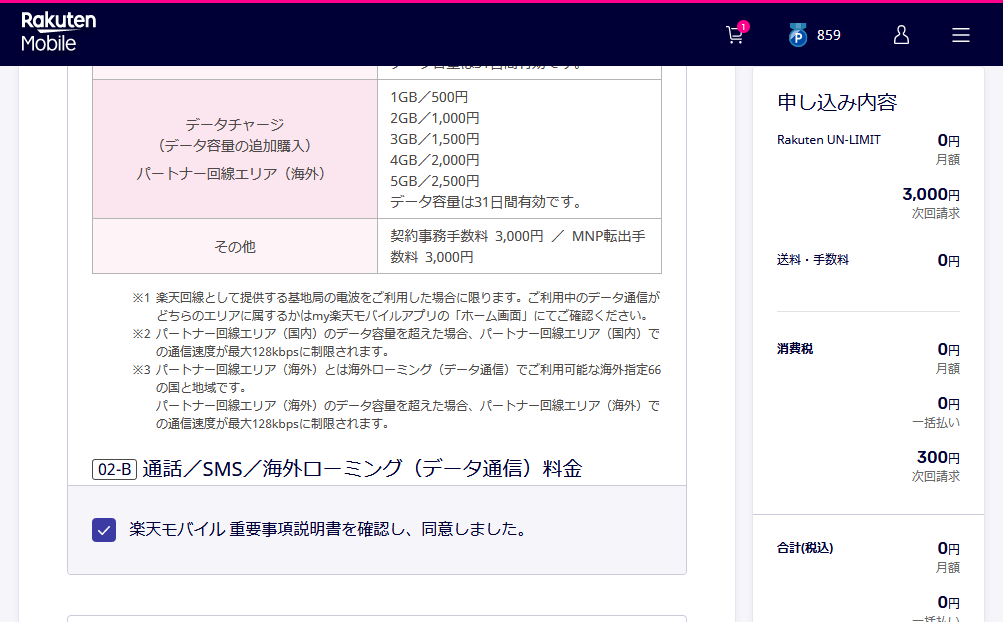Open the shopping cart icon
Viewport: 1003px width, 622px height.
pyautogui.click(x=736, y=35)
